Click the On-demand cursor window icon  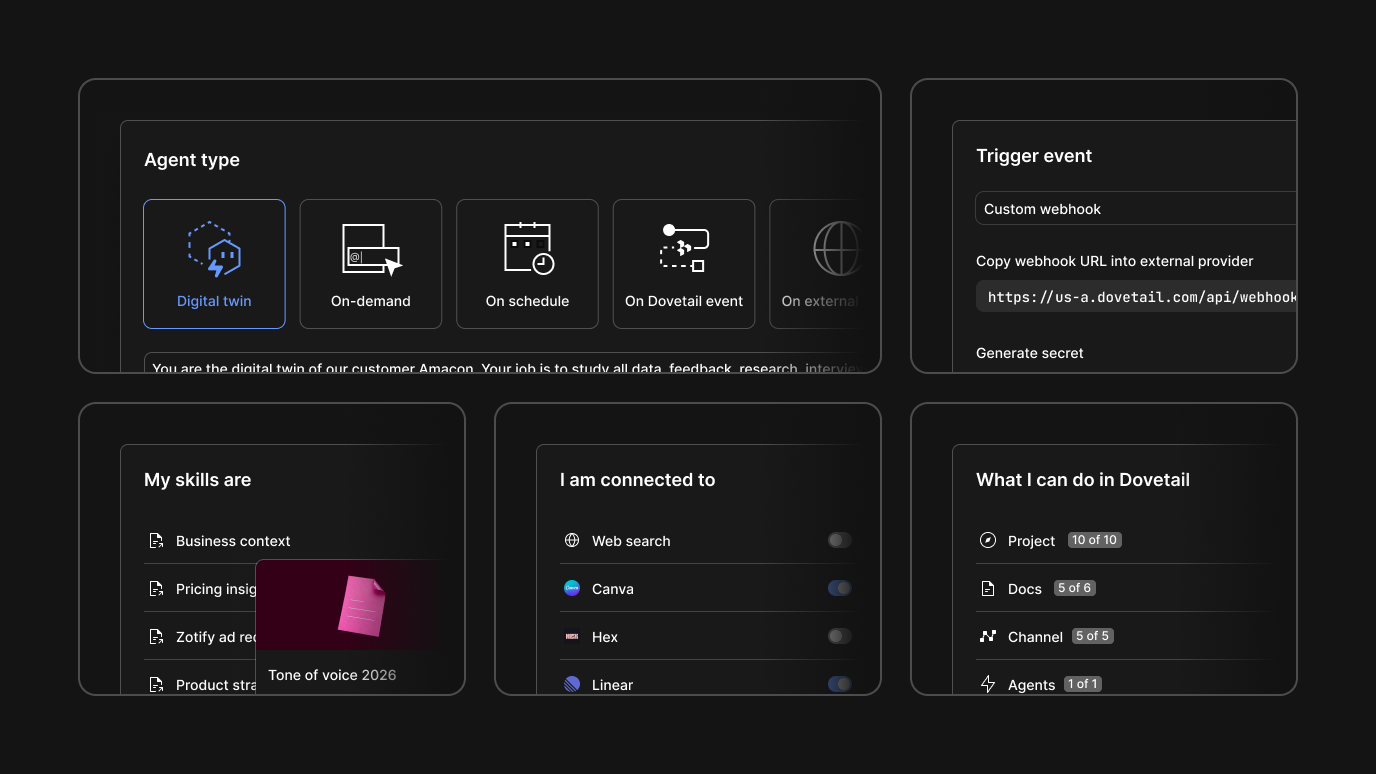coord(371,249)
